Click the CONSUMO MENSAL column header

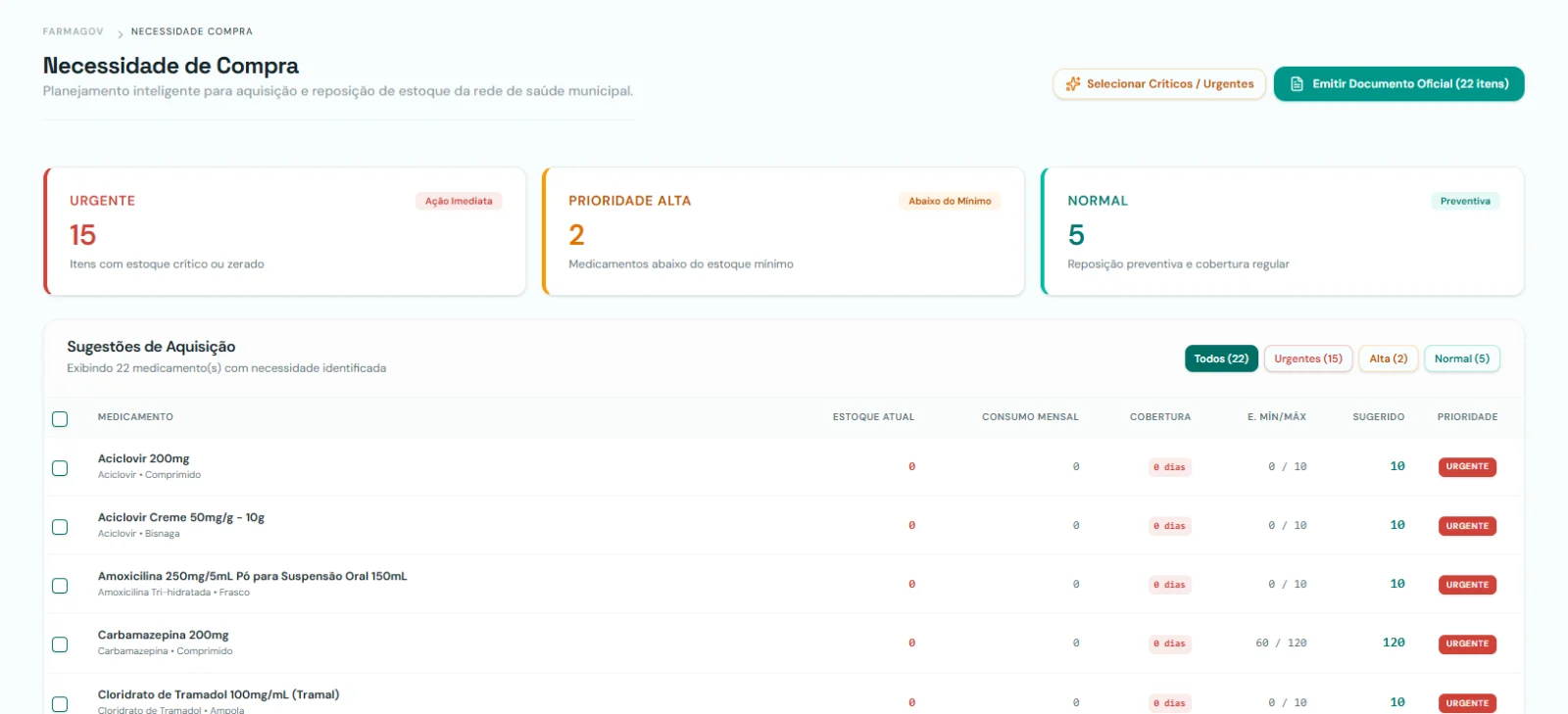(x=1030, y=417)
